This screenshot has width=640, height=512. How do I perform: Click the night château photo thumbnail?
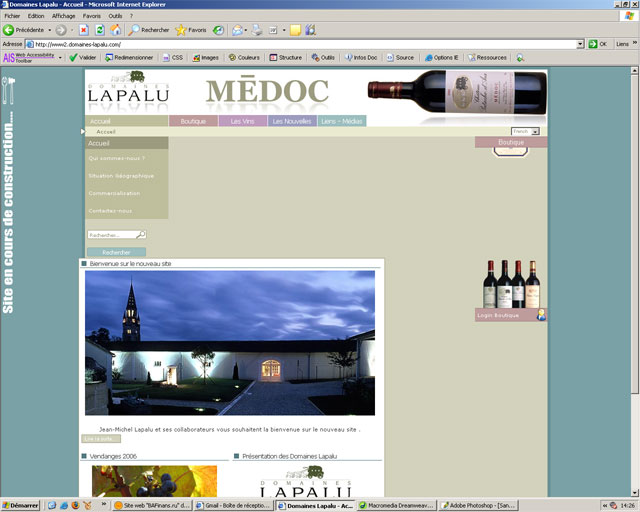tap(230, 343)
